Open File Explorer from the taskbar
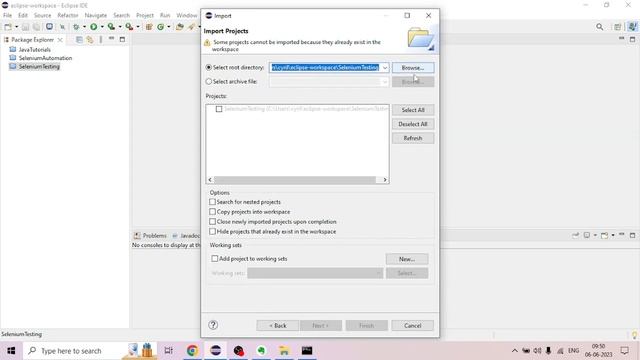Viewport: 640px width, 360px height. [284, 351]
